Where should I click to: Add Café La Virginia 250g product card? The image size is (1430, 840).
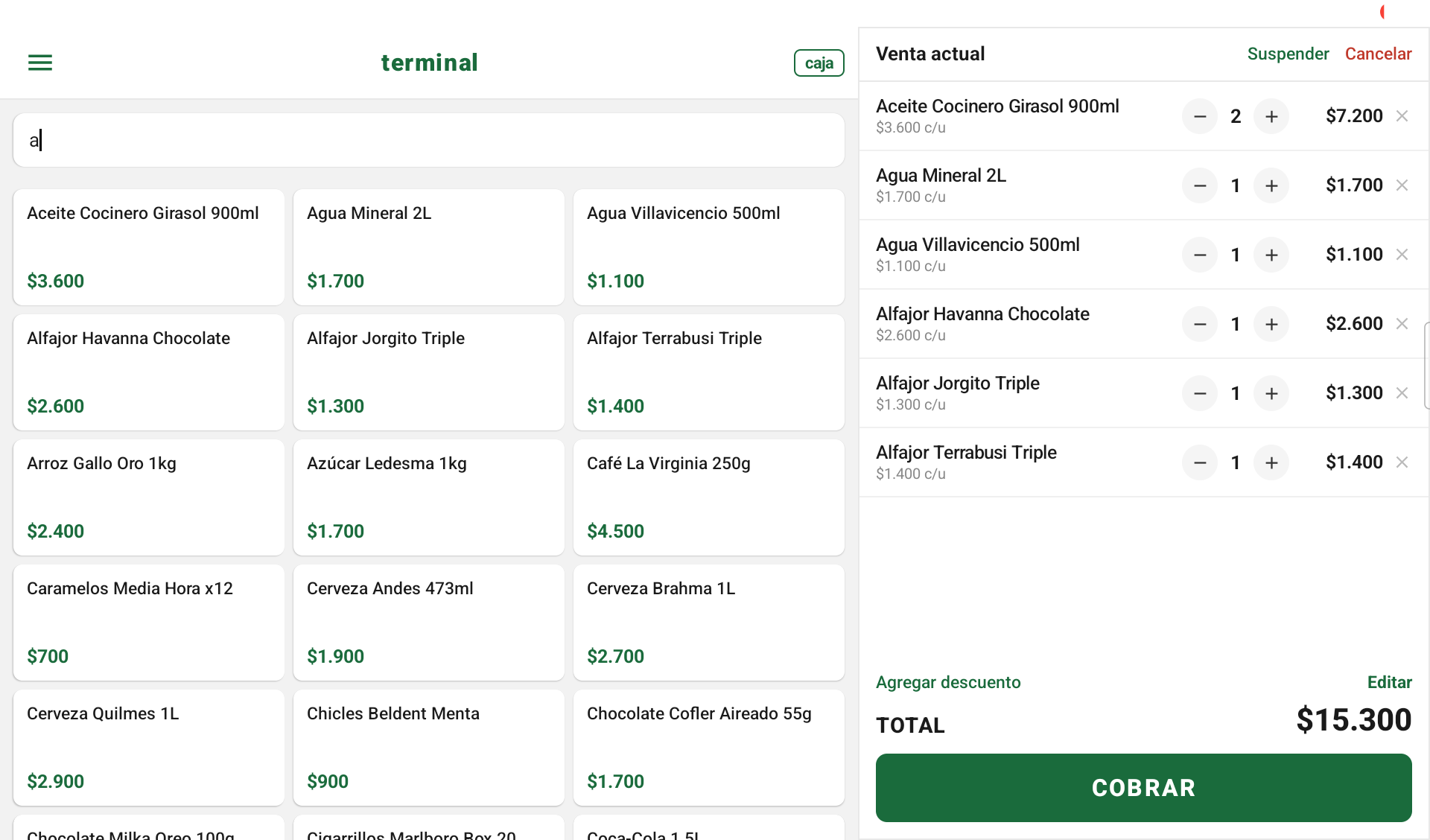pos(709,497)
